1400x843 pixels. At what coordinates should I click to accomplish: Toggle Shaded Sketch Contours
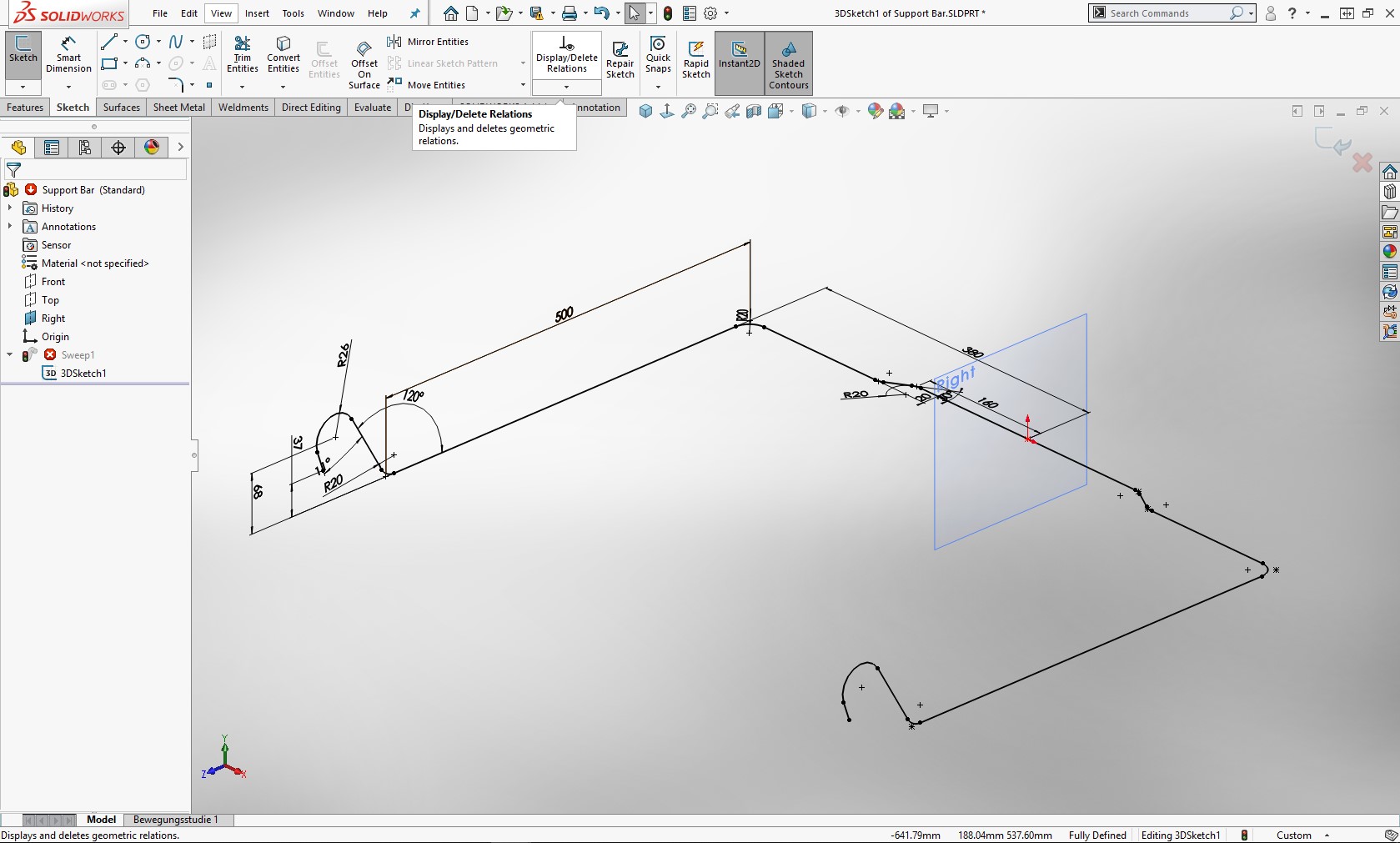[788, 63]
